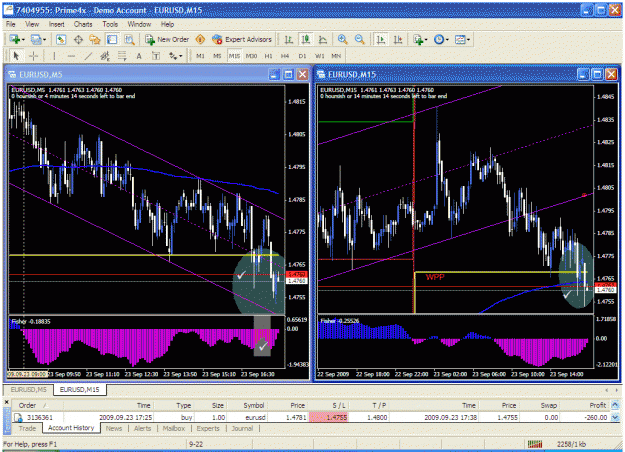
Task: Toggle the chart Auto Scroll button
Action: [x=381, y=39]
